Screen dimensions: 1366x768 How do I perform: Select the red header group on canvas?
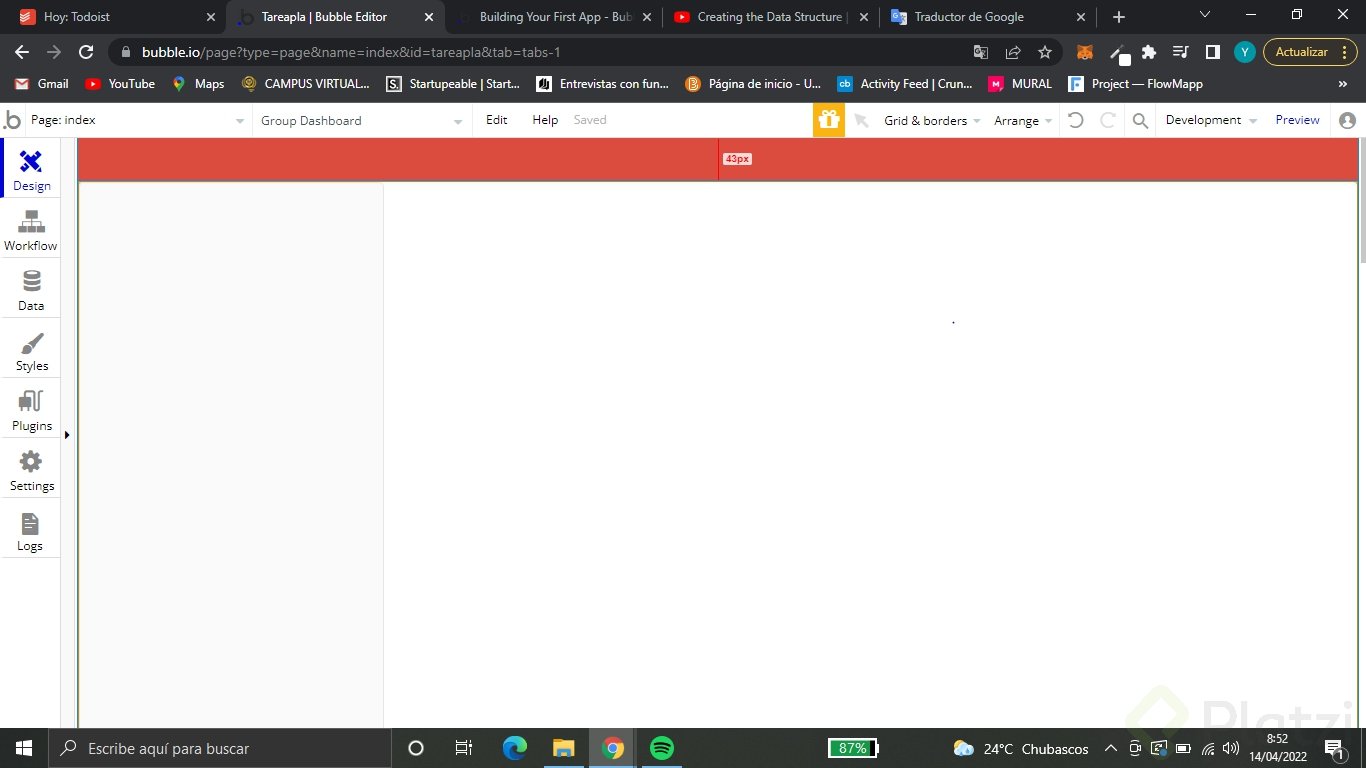(718, 160)
